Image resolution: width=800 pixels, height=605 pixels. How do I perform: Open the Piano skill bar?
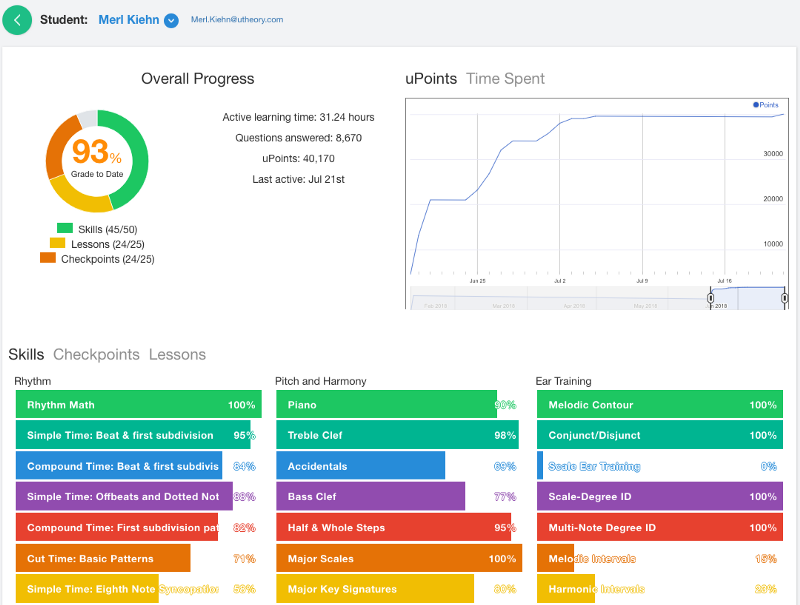(x=399, y=405)
